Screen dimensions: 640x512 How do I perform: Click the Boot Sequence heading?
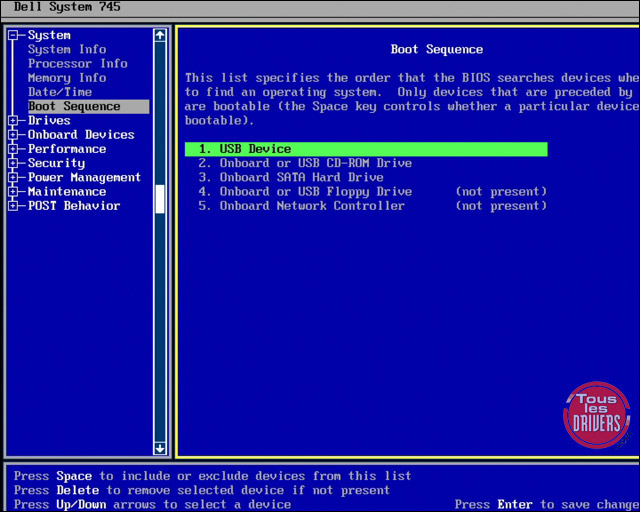click(x=437, y=49)
